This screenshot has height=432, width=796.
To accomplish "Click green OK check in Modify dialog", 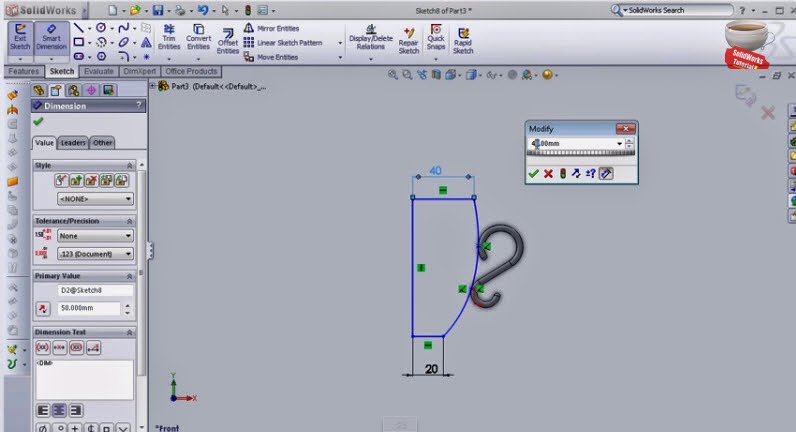I will (533, 174).
